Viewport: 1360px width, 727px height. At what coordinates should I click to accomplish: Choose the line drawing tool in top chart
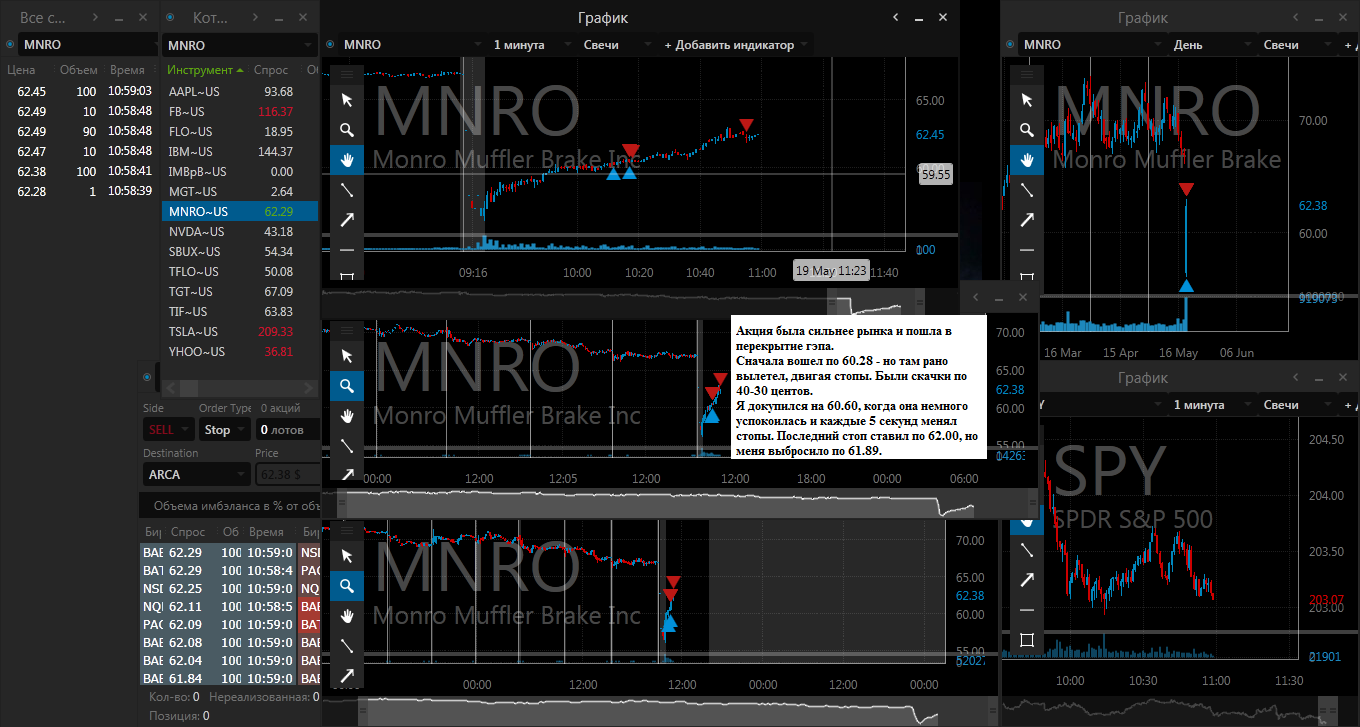(347, 190)
